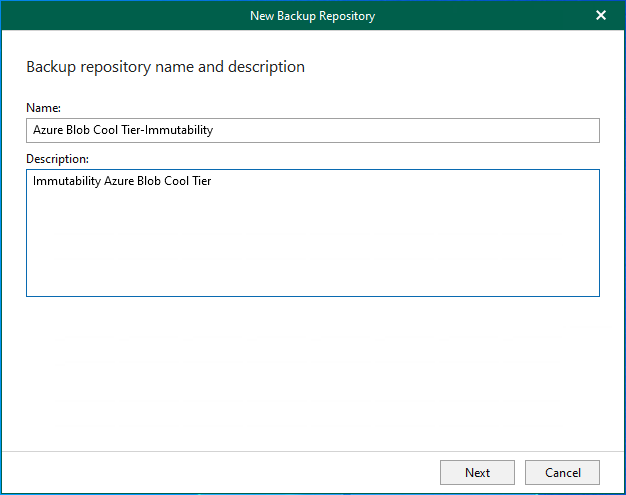Viewport: 626px width, 495px height.
Task: Place cursor on 'Tier-Immutability' in Name field
Action: (167, 130)
